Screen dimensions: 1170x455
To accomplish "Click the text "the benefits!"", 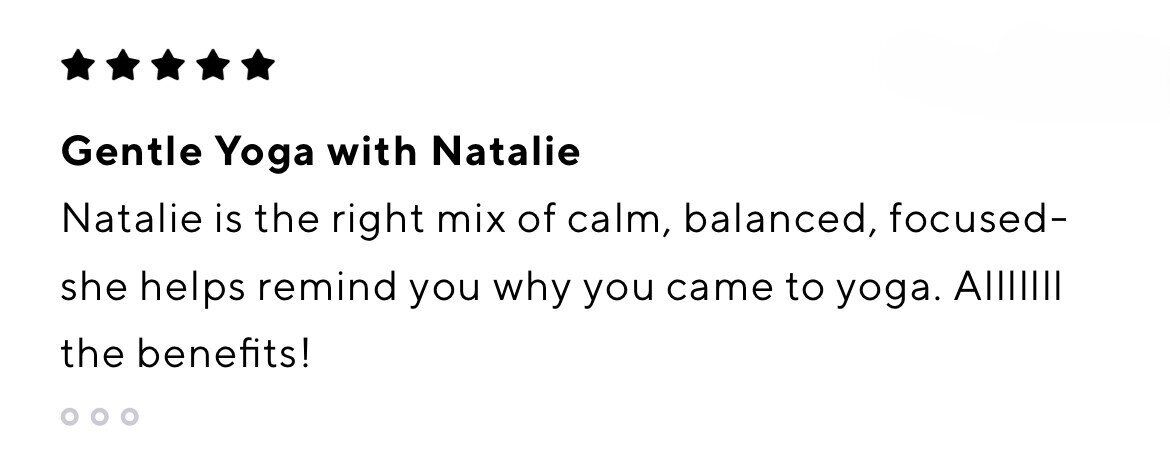I will point(185,354).
